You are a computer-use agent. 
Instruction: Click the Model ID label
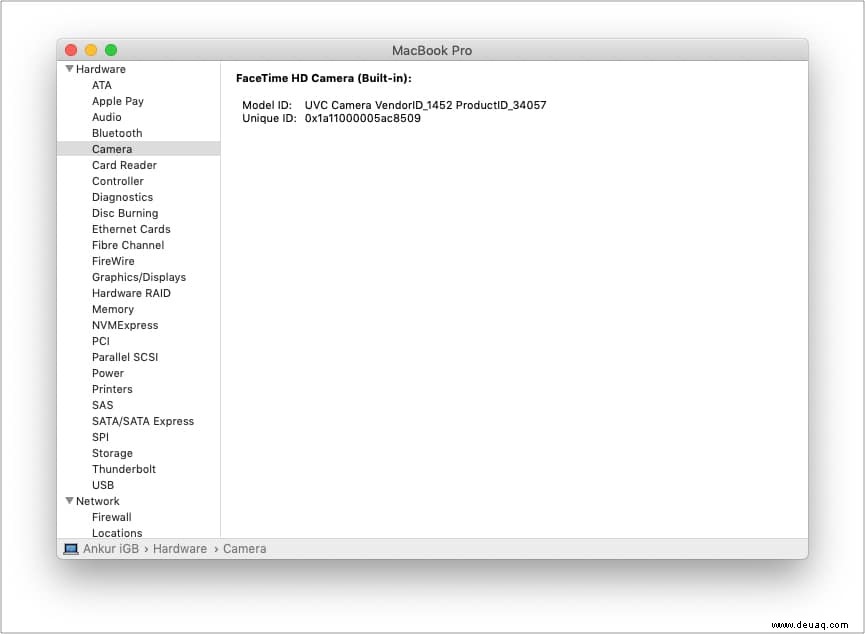coord(267,105)
